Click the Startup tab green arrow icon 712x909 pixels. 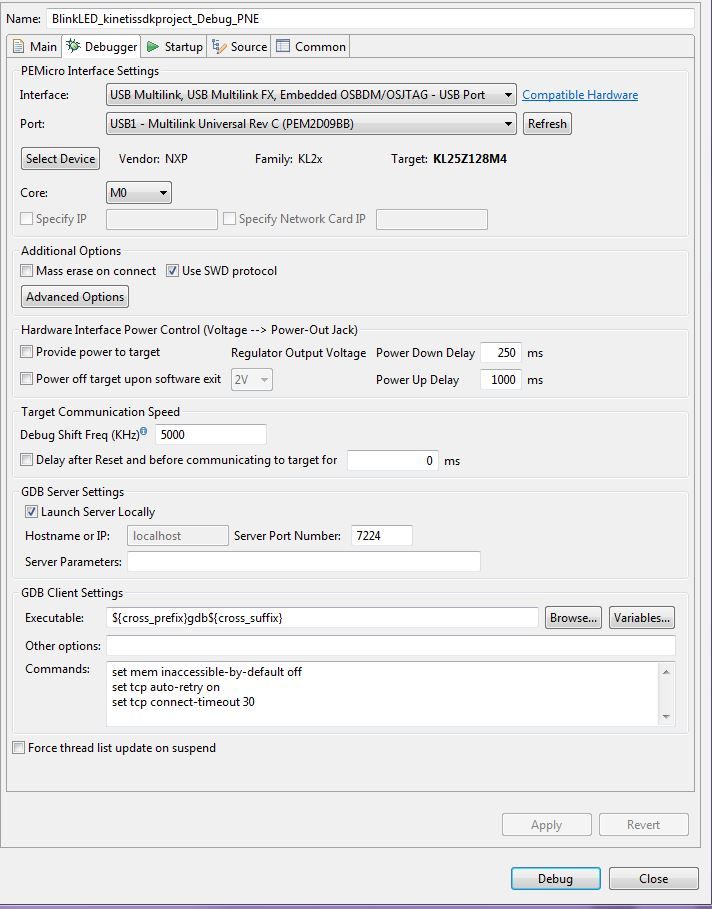152,46
